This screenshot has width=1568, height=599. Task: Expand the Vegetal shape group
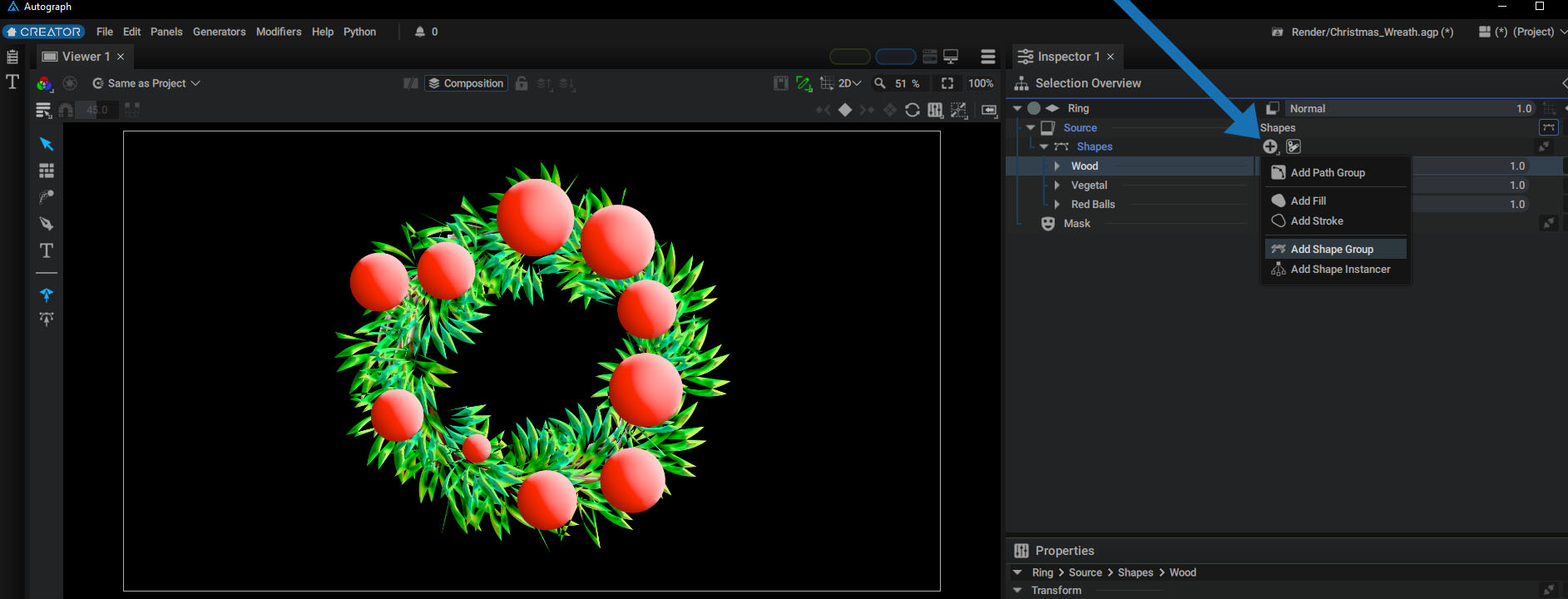1057,185
